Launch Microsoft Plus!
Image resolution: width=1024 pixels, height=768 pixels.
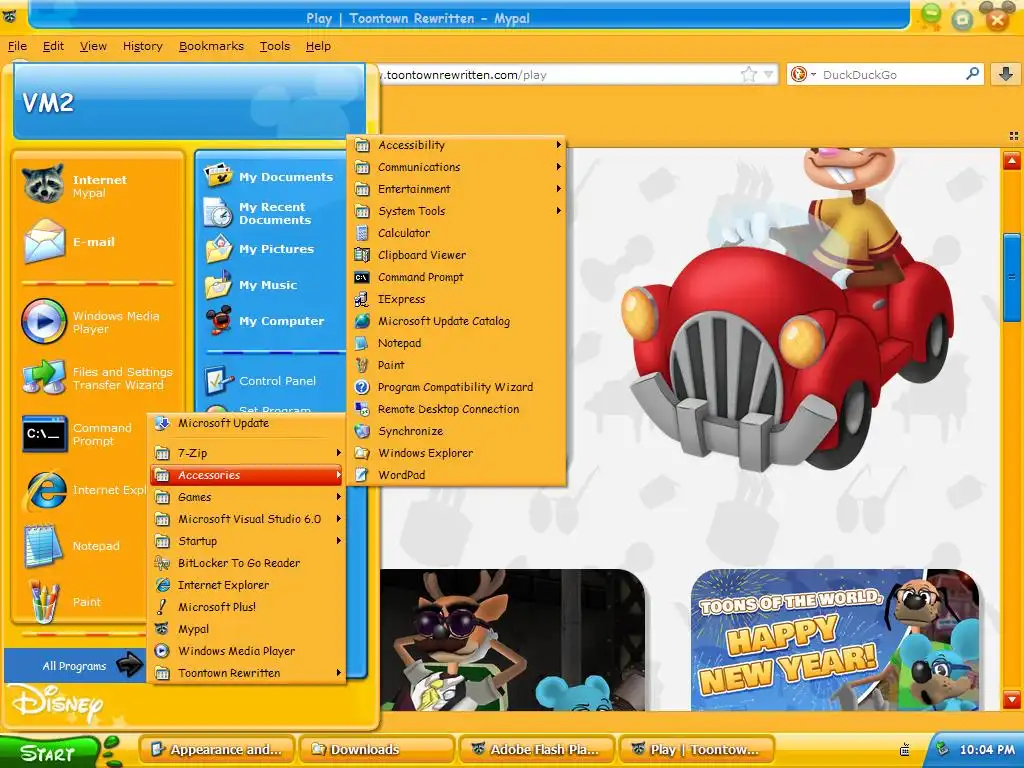(x=247, y=607)
